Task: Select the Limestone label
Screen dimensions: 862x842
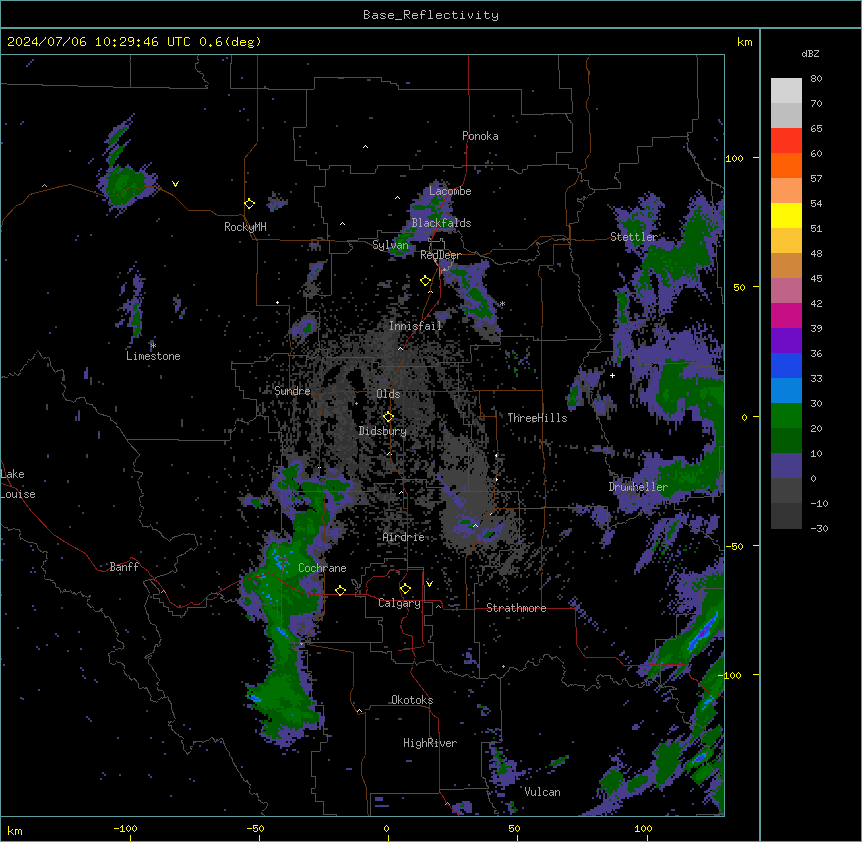Action: tap(153, 356)
